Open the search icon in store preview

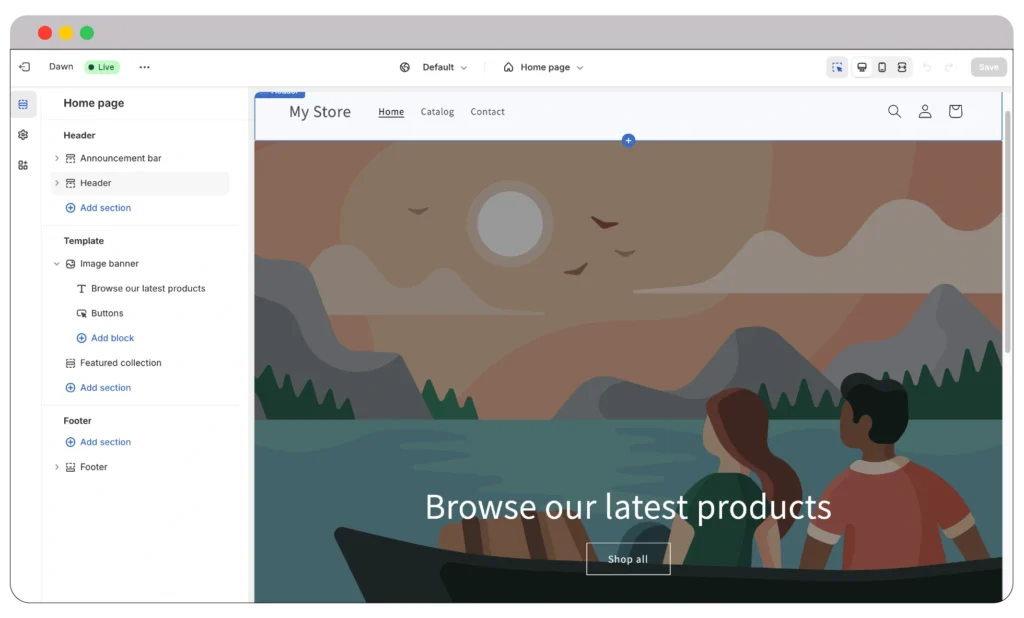click(894, 111)
